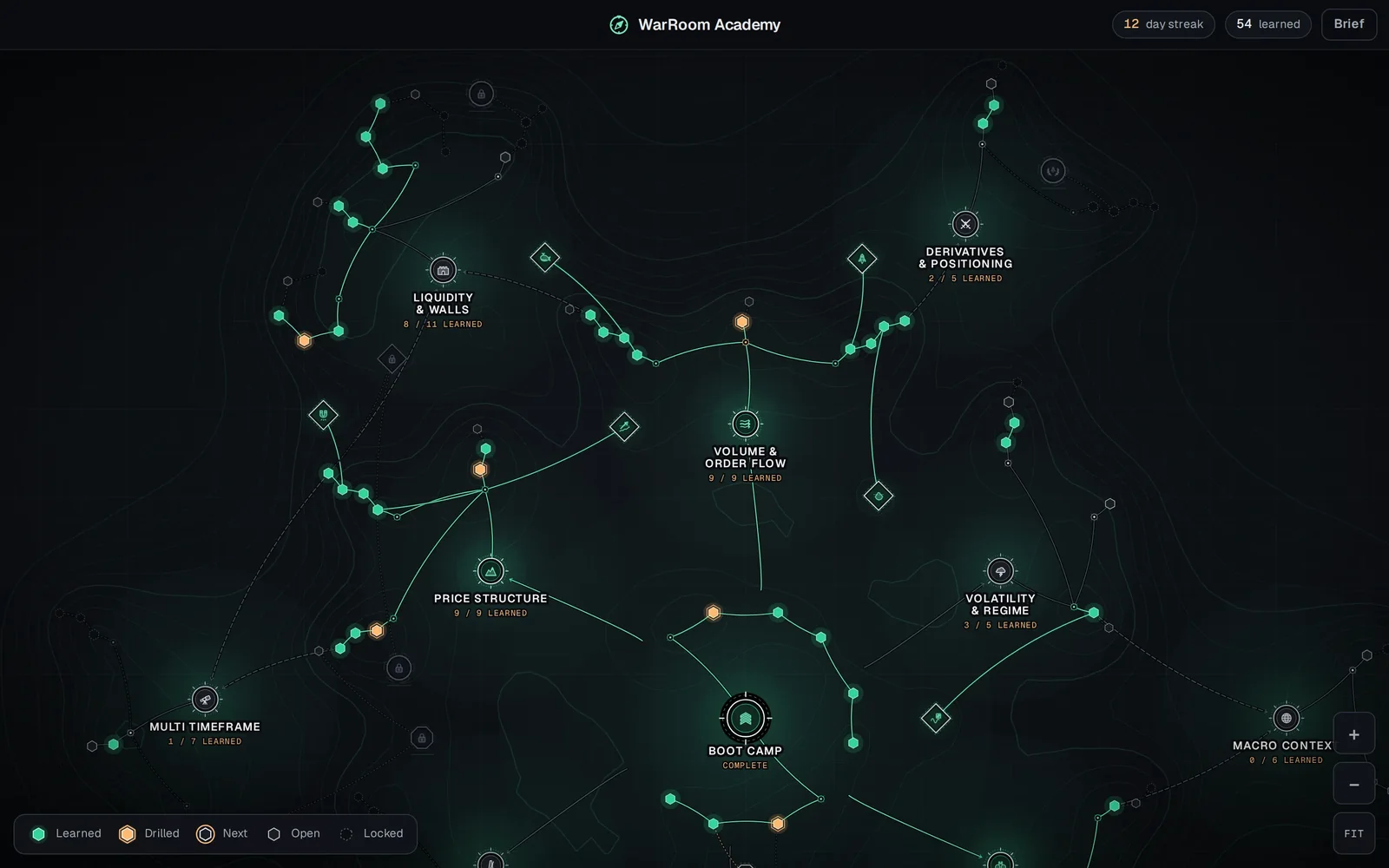Click the 54 learned pill
The height and width of the screenshot is (868, 1389).
1268,24
